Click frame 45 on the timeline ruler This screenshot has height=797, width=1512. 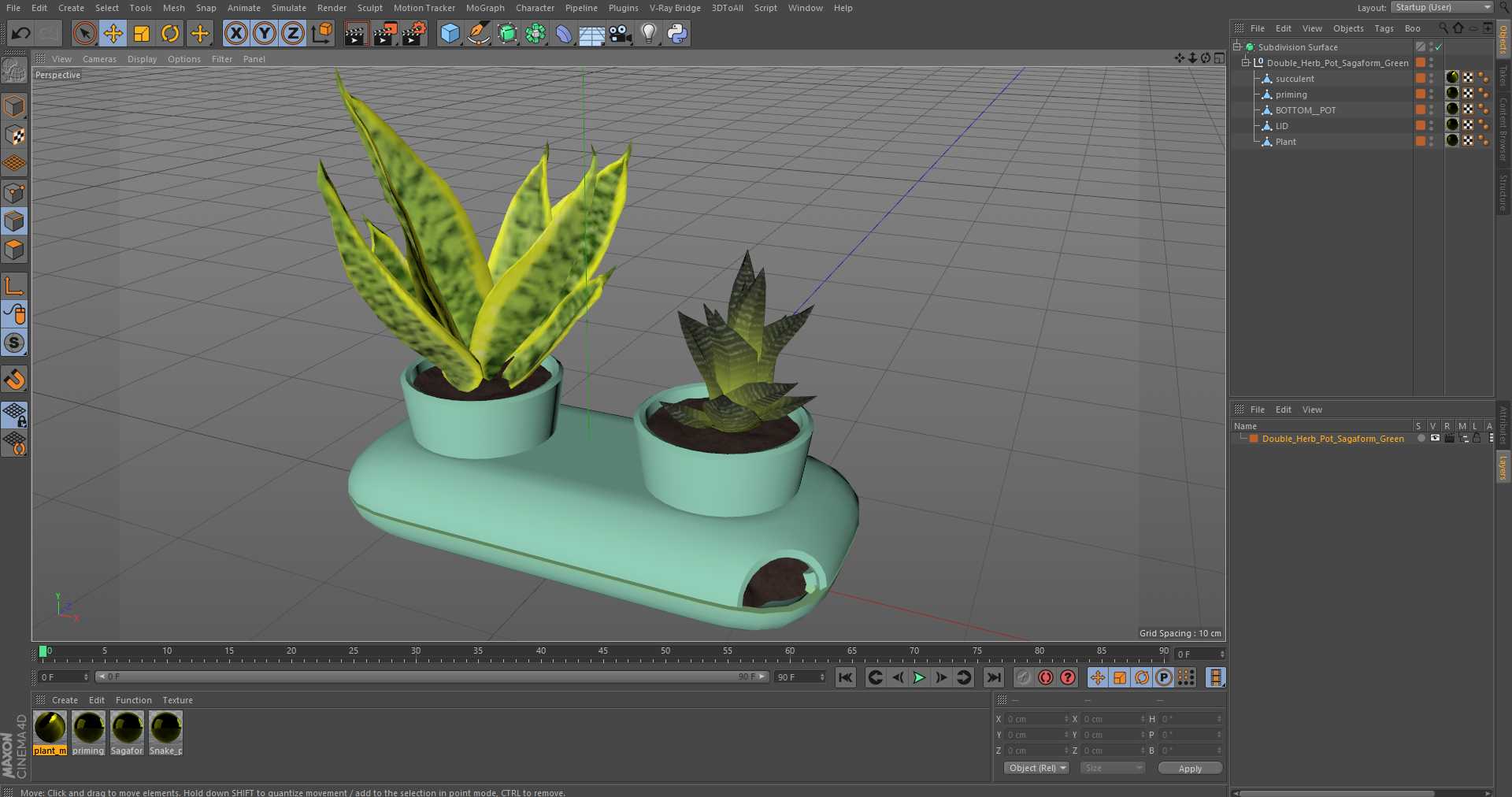pyautogui.click(x=603, y=652)
